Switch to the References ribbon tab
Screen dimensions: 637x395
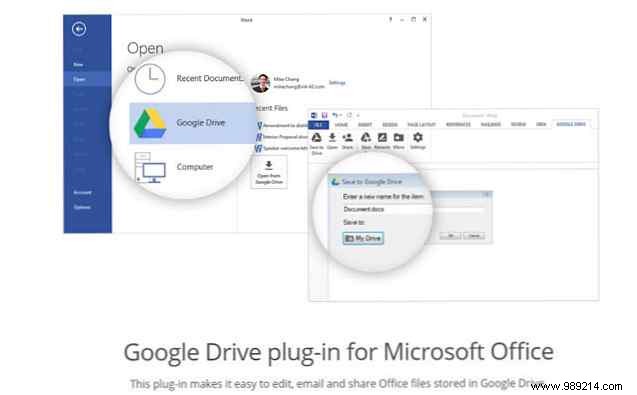458,125
